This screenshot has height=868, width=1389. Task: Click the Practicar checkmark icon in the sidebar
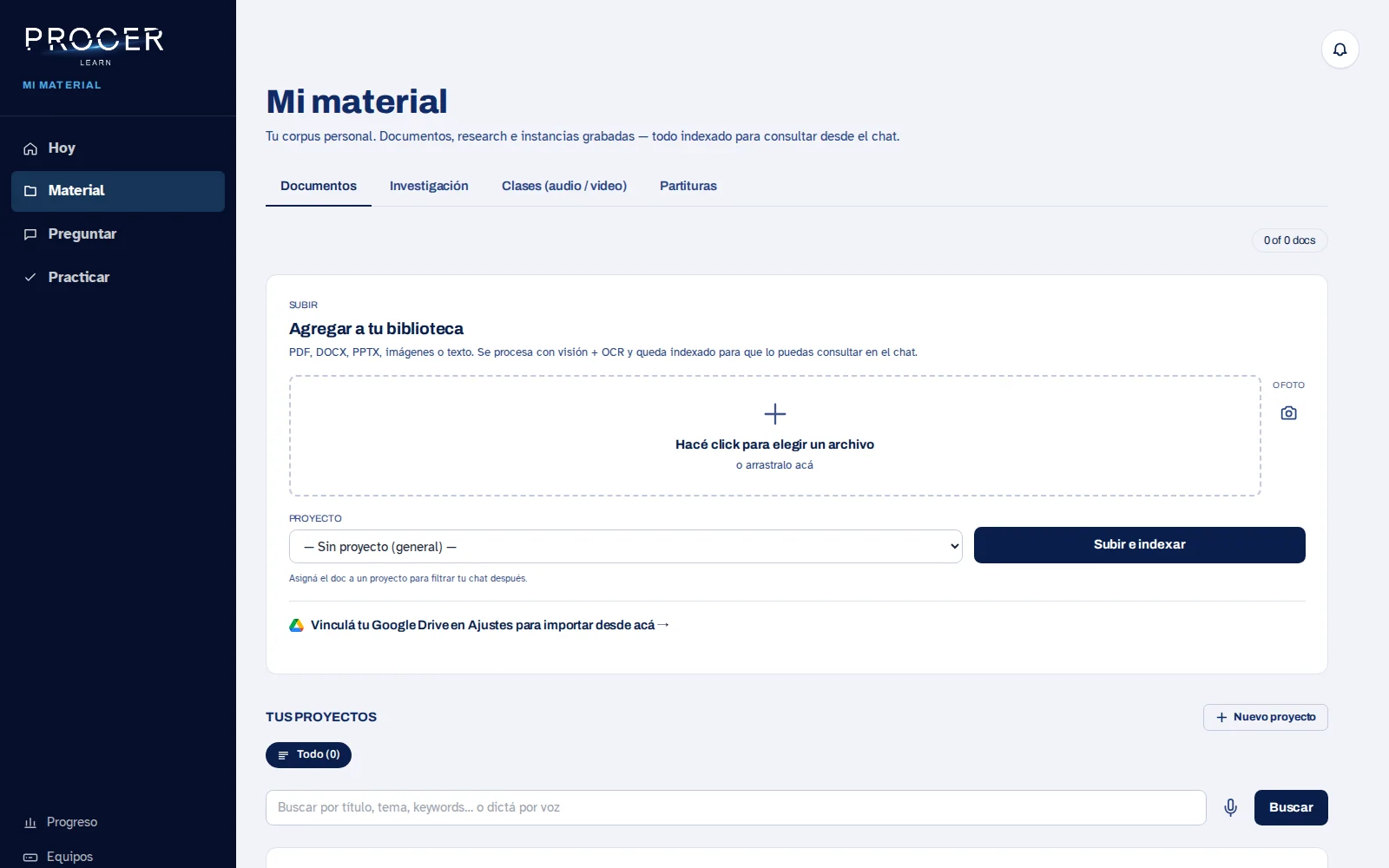(30, 278)
